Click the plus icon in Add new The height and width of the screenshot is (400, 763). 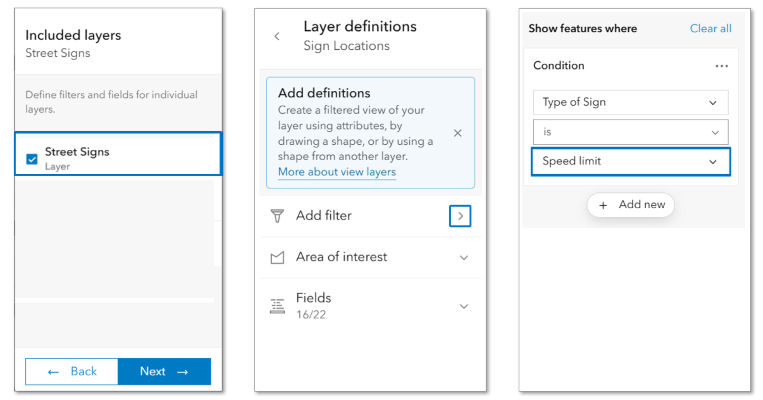click(x=603, y=205)
